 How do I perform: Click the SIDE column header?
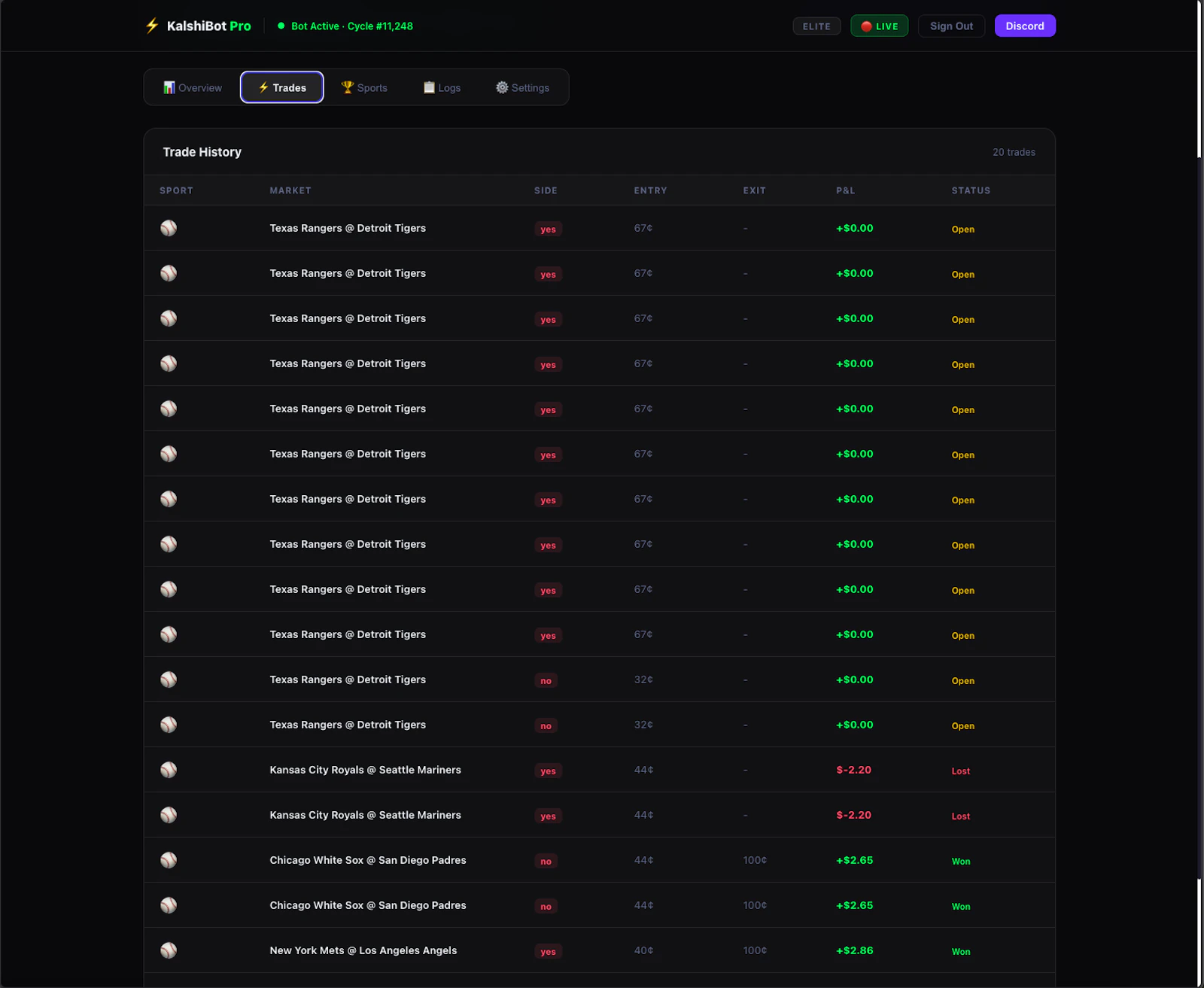546,190
